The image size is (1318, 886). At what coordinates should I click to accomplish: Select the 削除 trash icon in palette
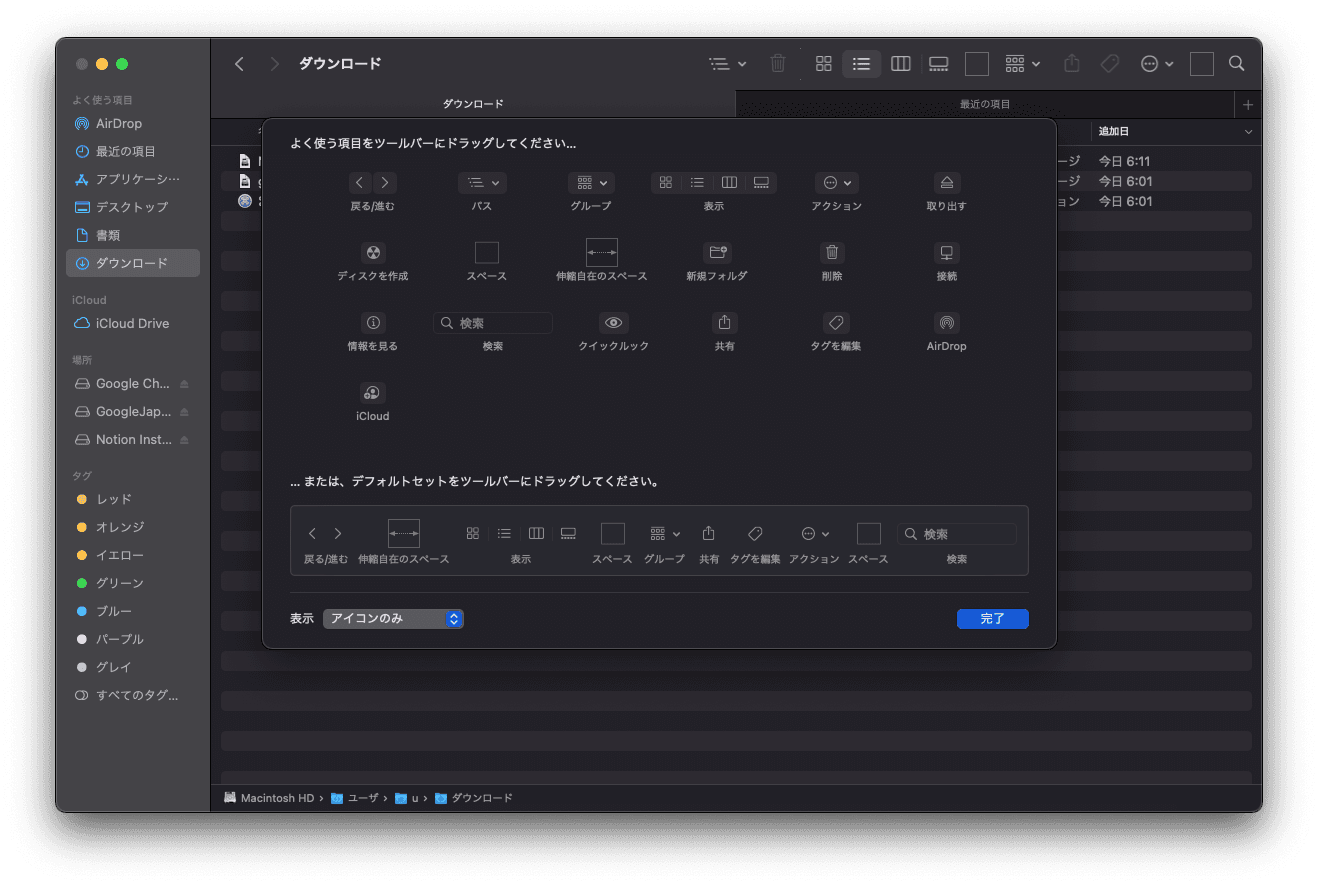(x=832, y=252)
